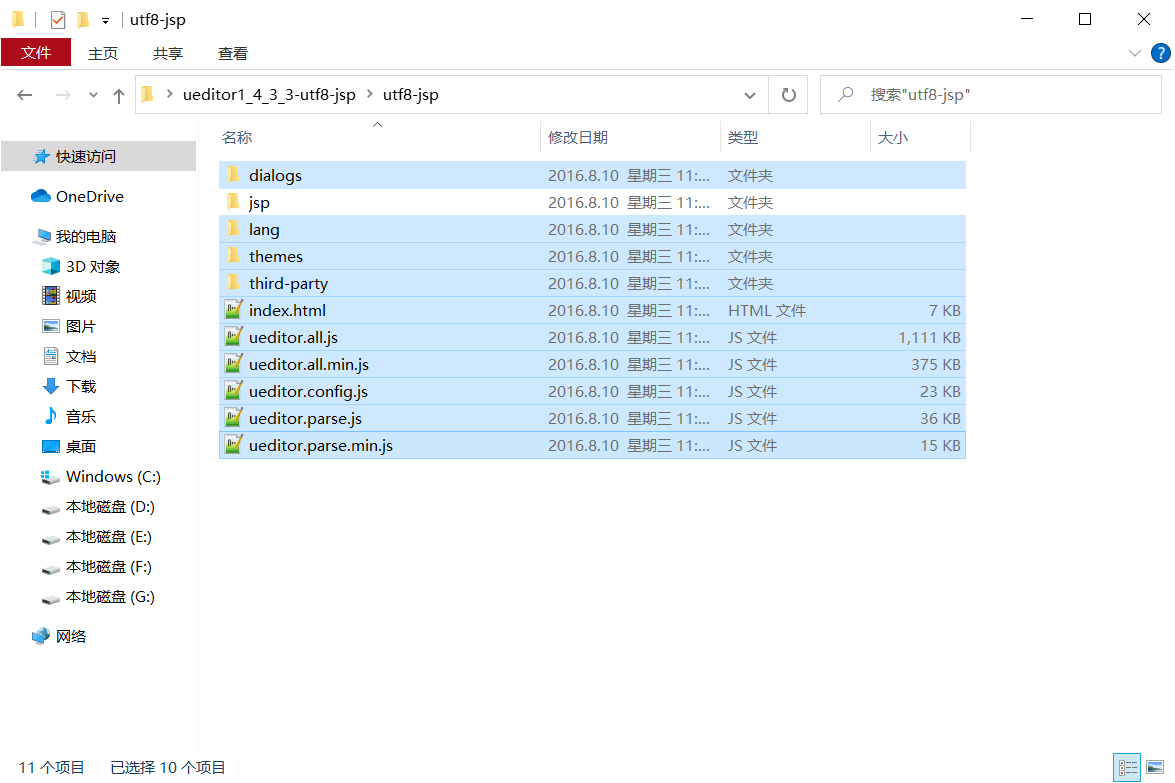Expand the ribbon with the chevron
The width and height of the screenshot is (1175, 783).
[x=1135, y=53]
